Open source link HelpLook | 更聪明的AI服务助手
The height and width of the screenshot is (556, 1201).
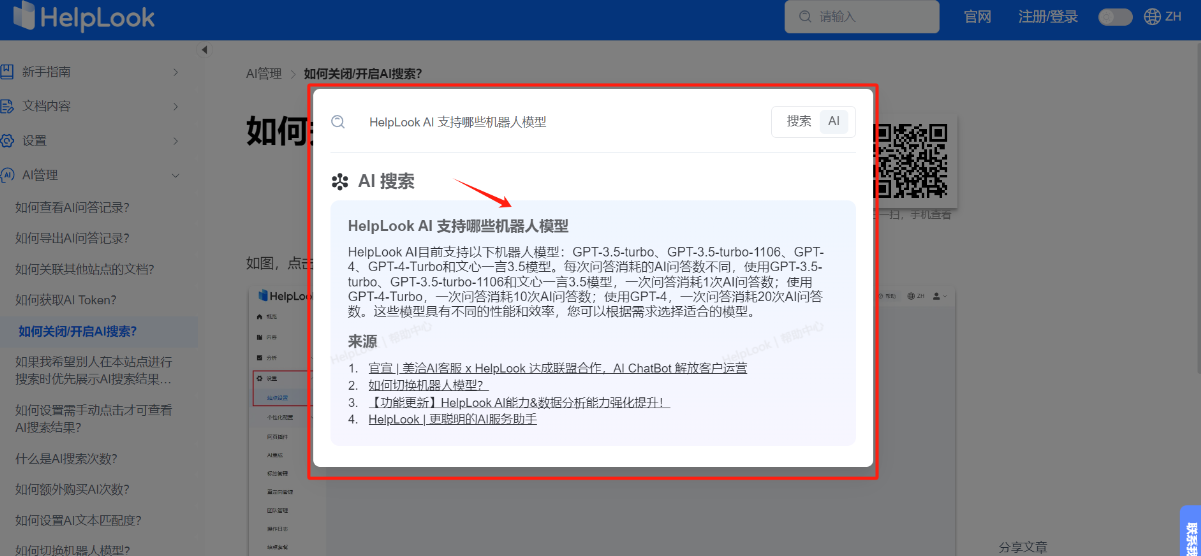pos(452,419)
